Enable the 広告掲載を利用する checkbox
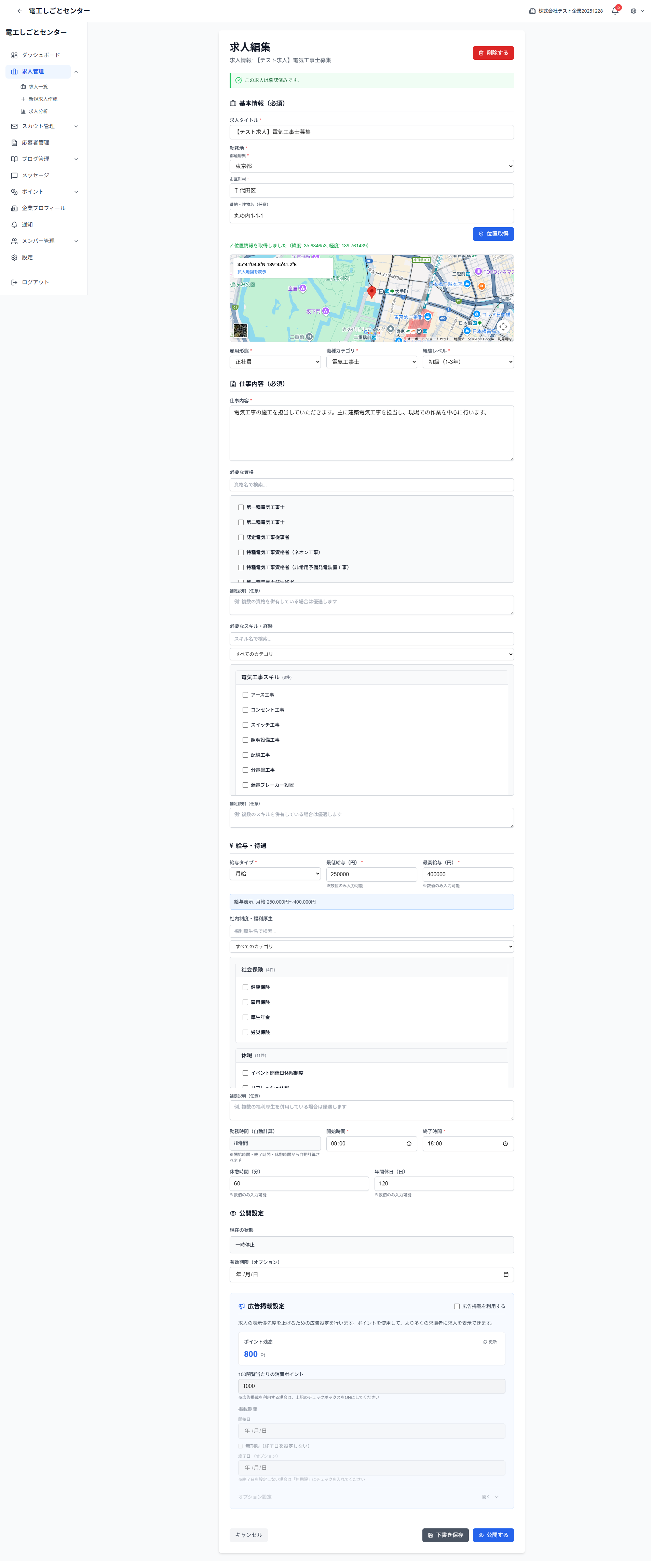The image size is (651, 1568). click(457, 1306)
